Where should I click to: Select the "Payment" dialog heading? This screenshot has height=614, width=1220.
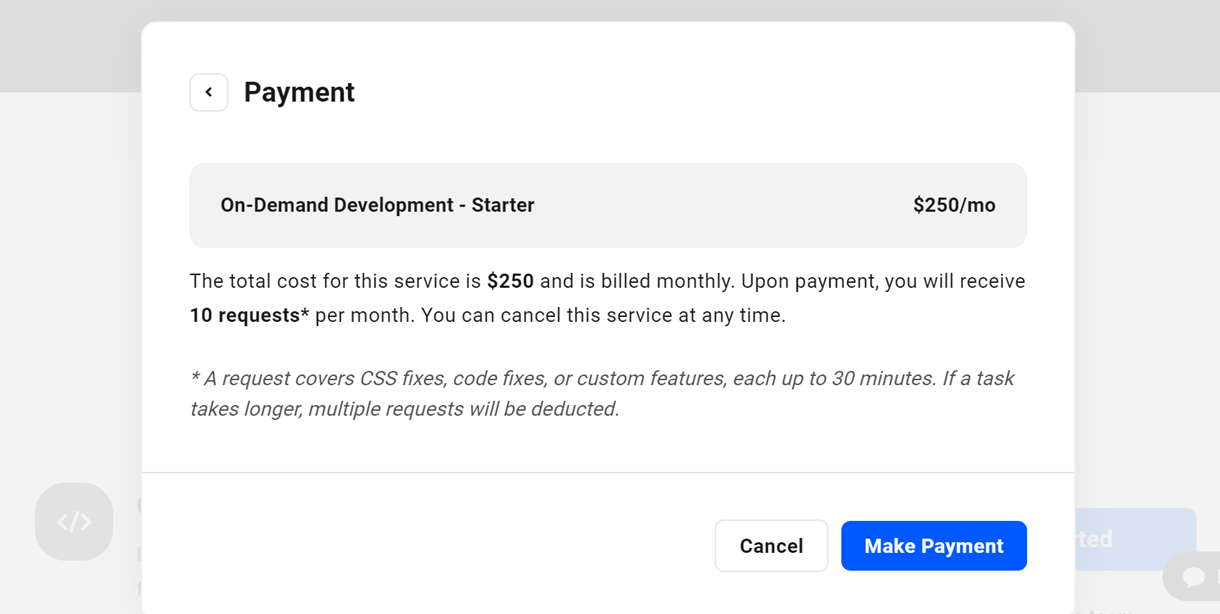299,92
